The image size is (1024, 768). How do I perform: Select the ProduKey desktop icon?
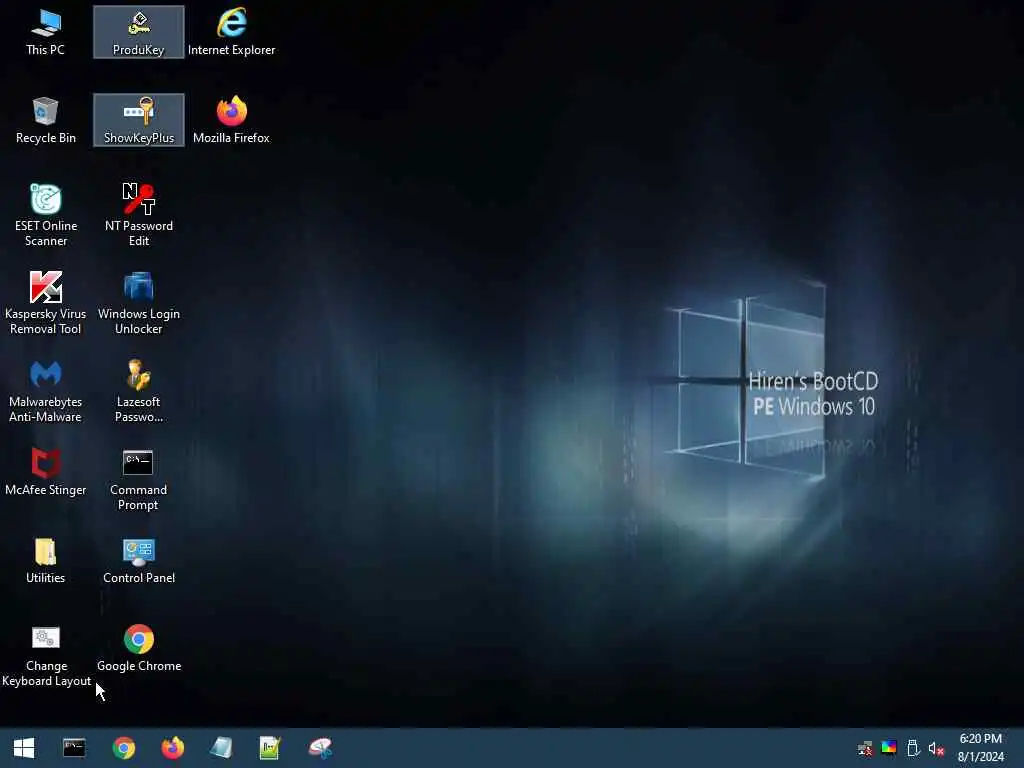click(138, 32)
